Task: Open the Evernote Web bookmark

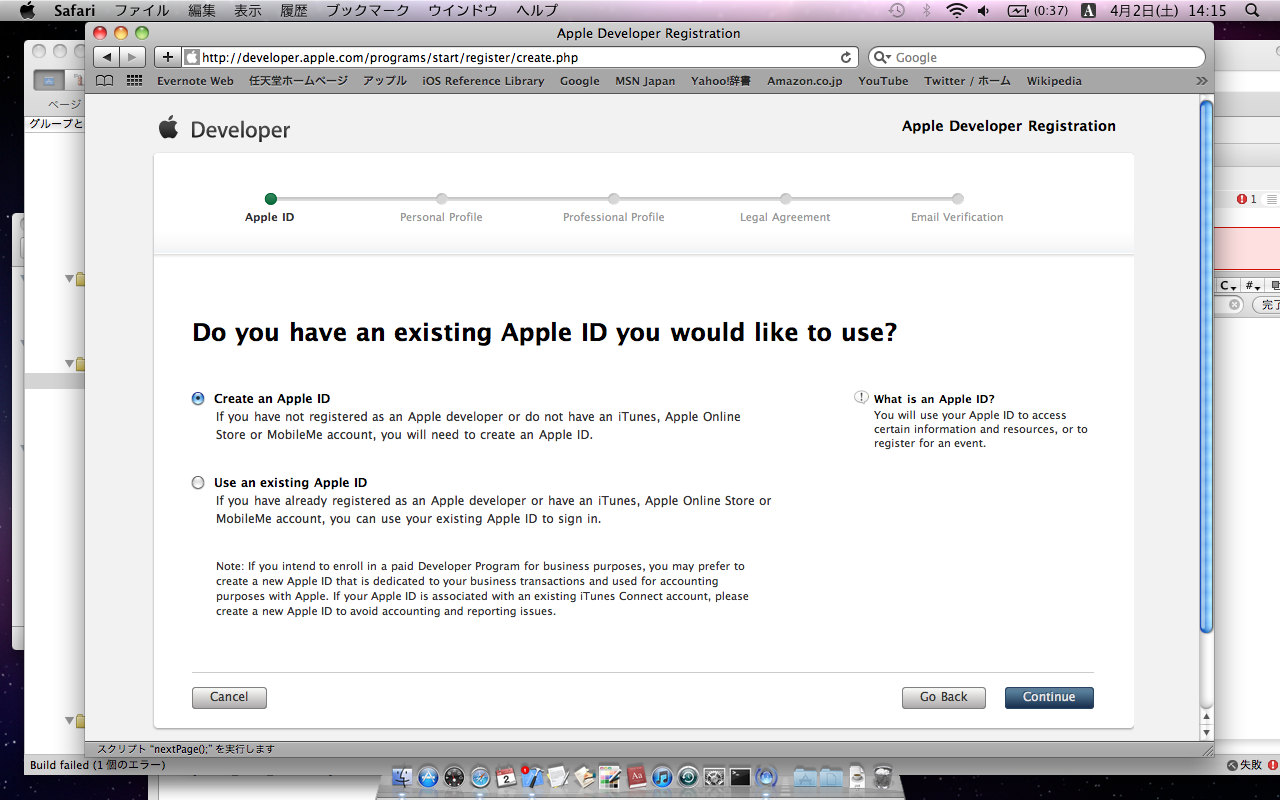Action: point(195,81)
